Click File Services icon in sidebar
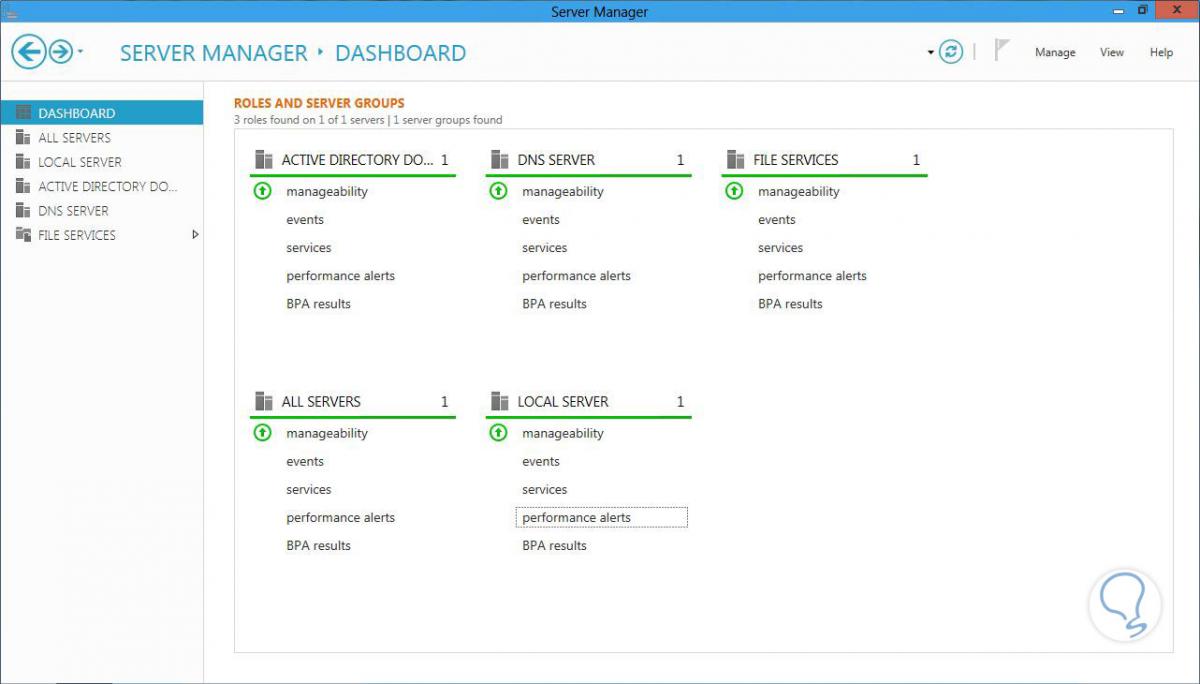 (x=23, y=235)
